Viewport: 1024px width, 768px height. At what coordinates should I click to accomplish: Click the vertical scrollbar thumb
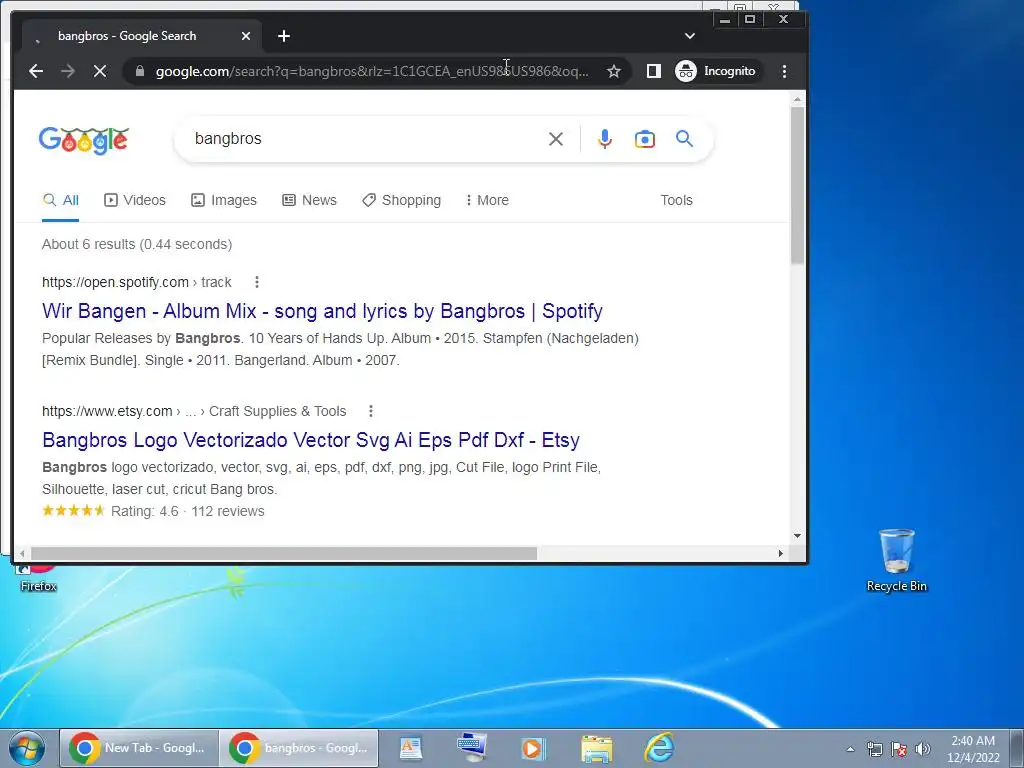[797, 185]
